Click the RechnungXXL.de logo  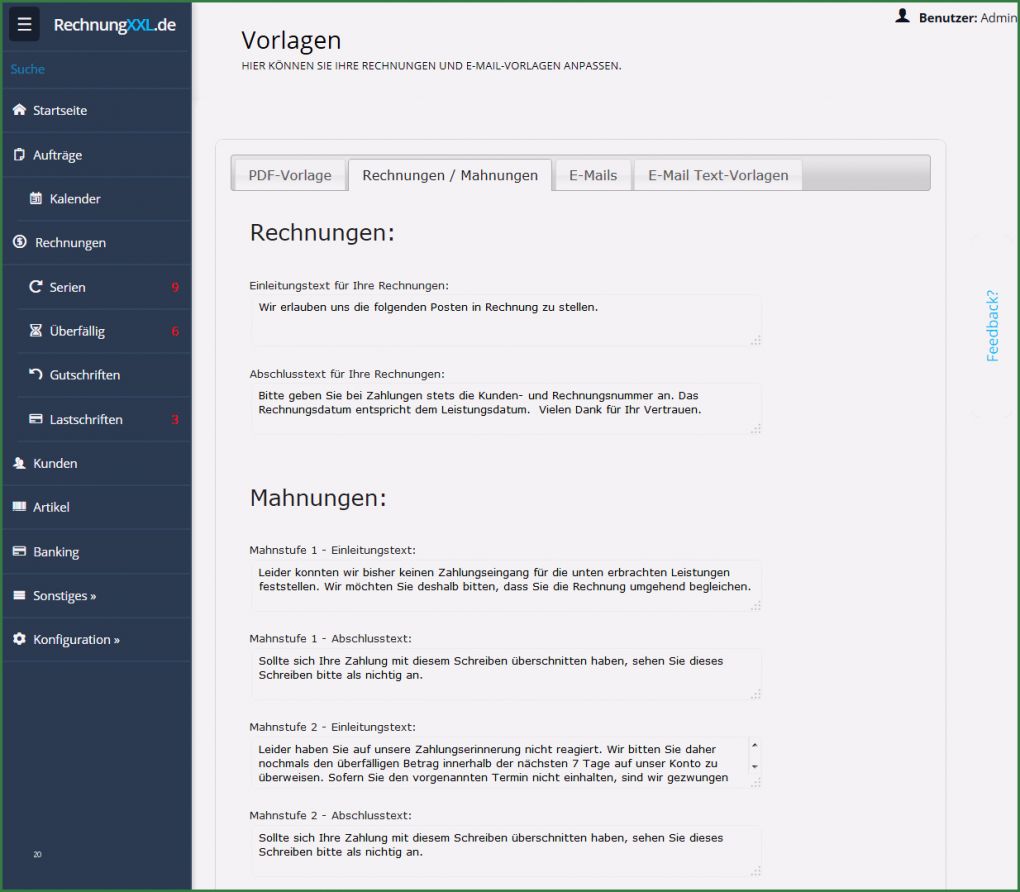[x=114, y=25]
